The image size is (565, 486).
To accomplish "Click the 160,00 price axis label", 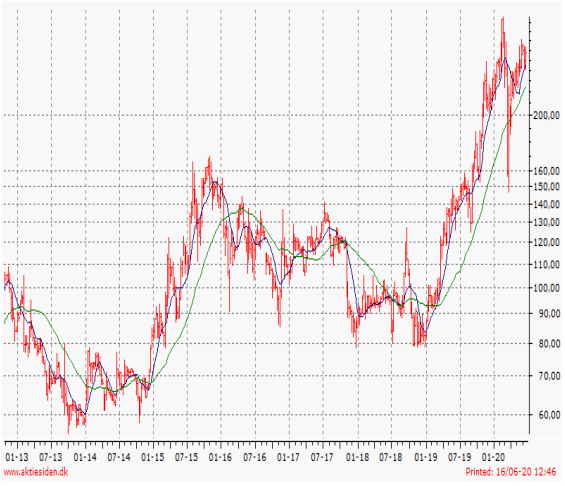I will pyautogui.click(x=547, y=171).
